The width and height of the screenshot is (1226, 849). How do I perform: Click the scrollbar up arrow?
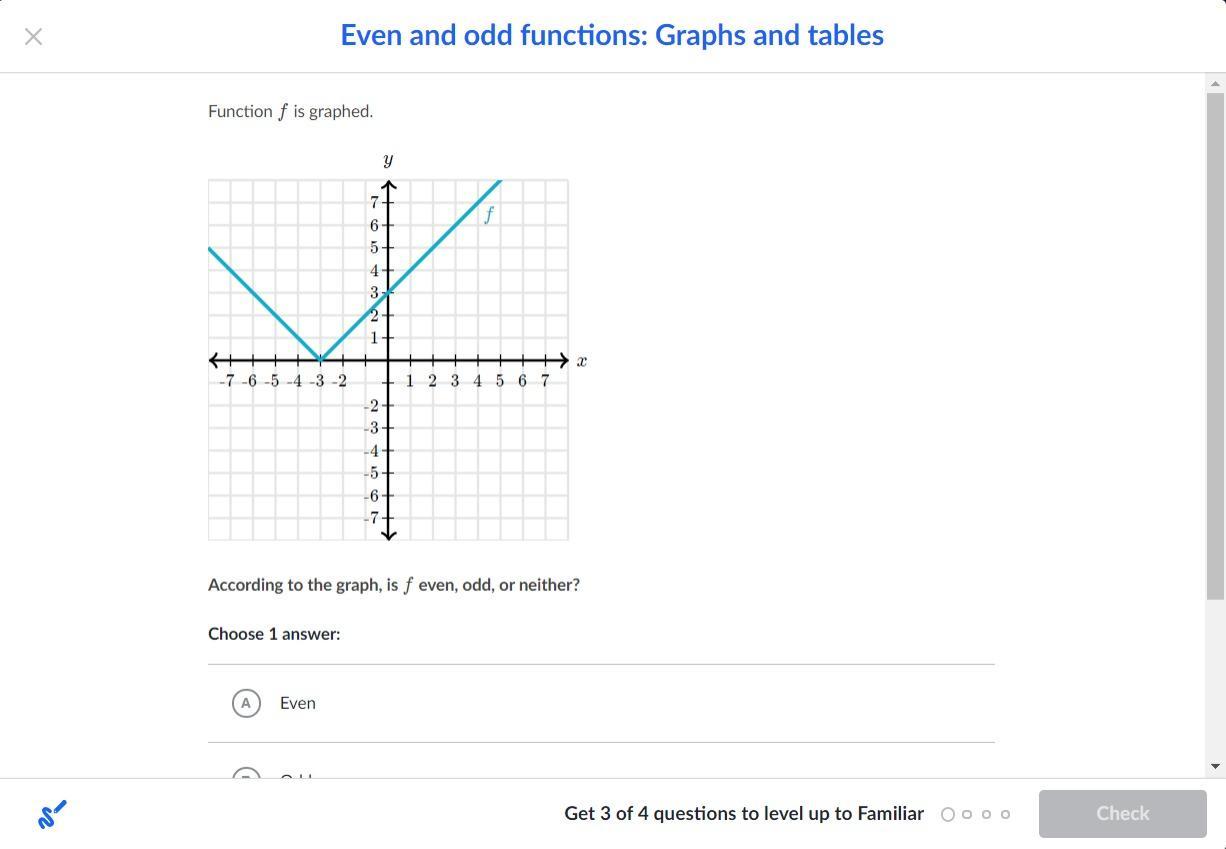(x=1216, y=83)
